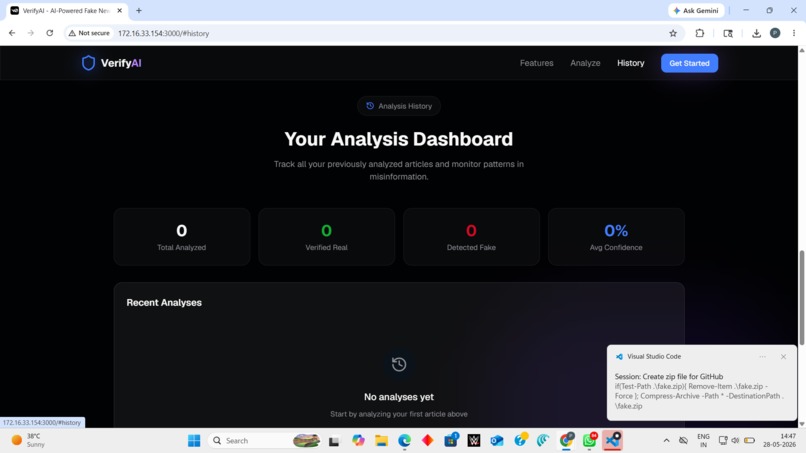The image size is (806, 453).
Task: Click the Not secure site info chip
Action: coord(89,33)
